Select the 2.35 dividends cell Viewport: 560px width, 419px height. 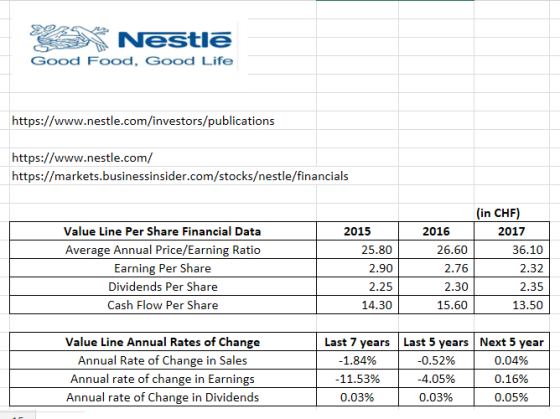(511, 287)
